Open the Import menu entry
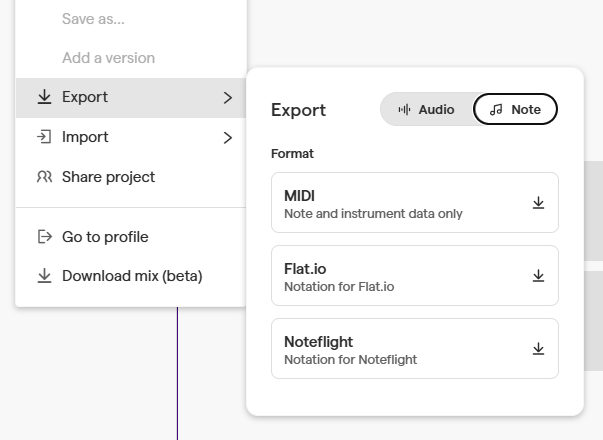The image size is (603, 440). 86,137
